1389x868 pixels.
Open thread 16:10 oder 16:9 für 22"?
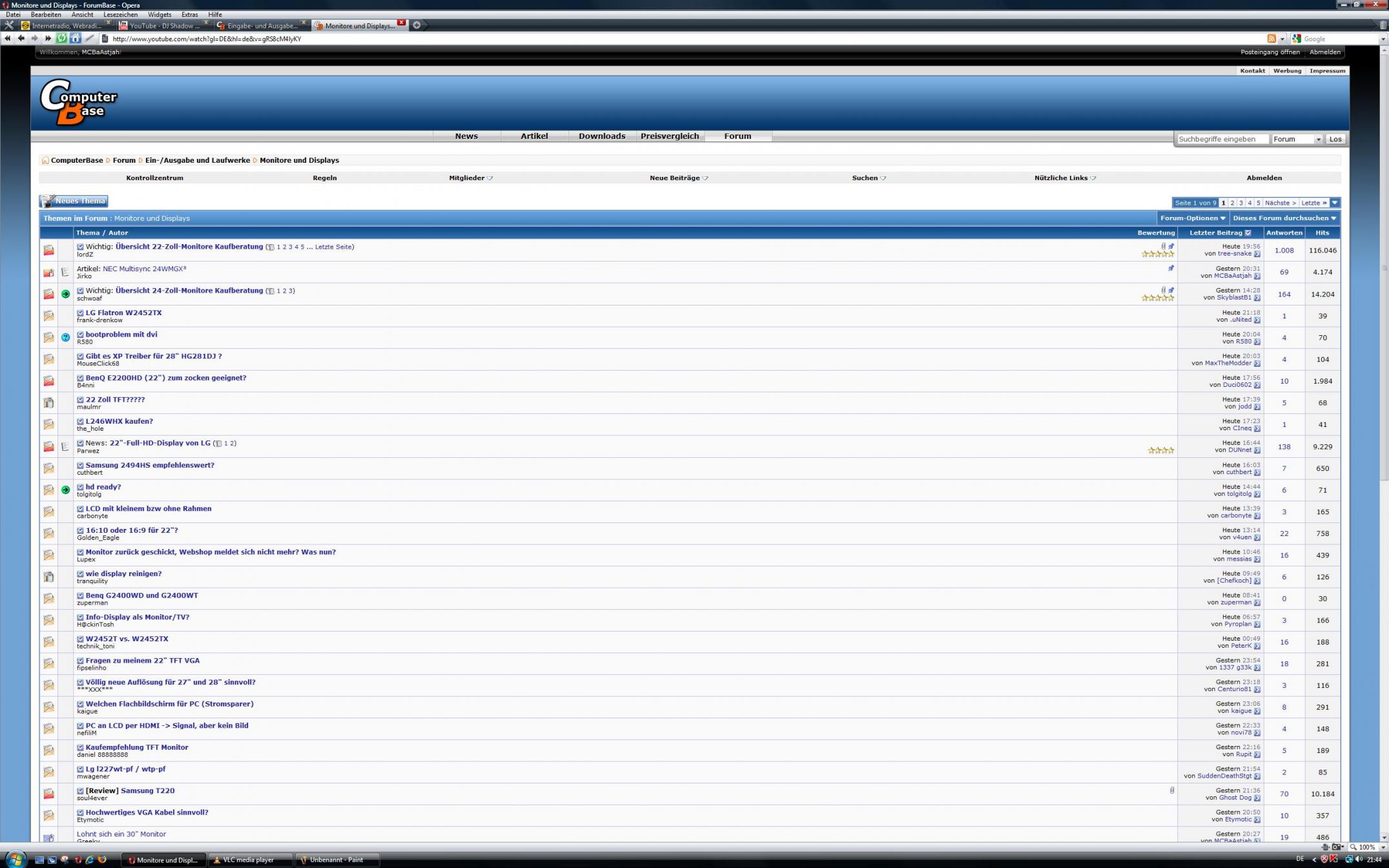pos(132,530)
